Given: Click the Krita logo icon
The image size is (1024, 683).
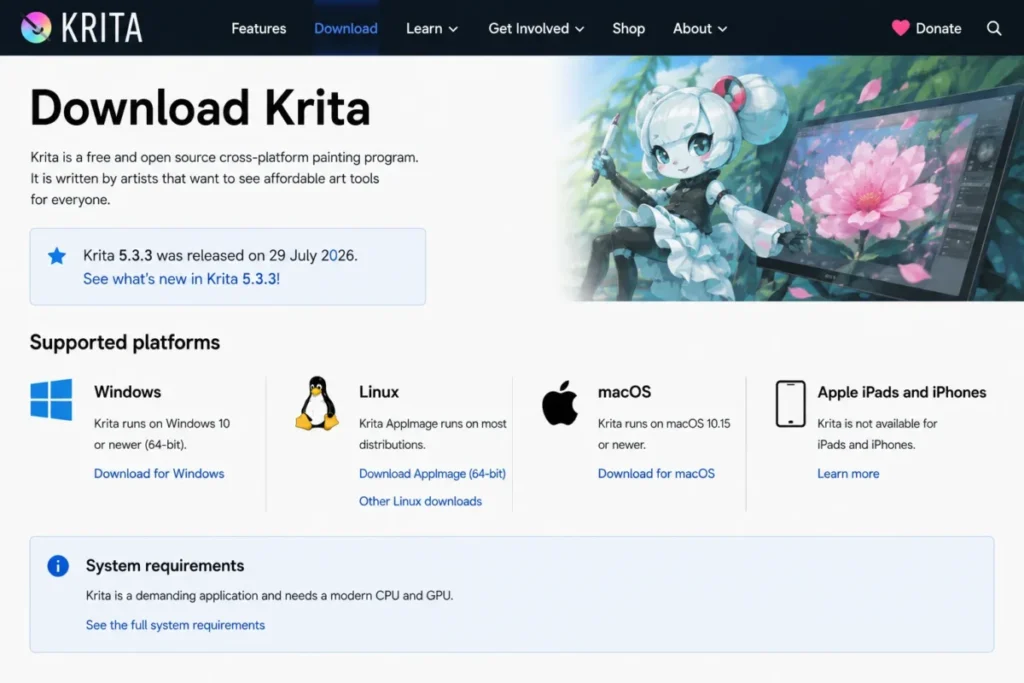Looking at the screenshot, I should 36,28.
